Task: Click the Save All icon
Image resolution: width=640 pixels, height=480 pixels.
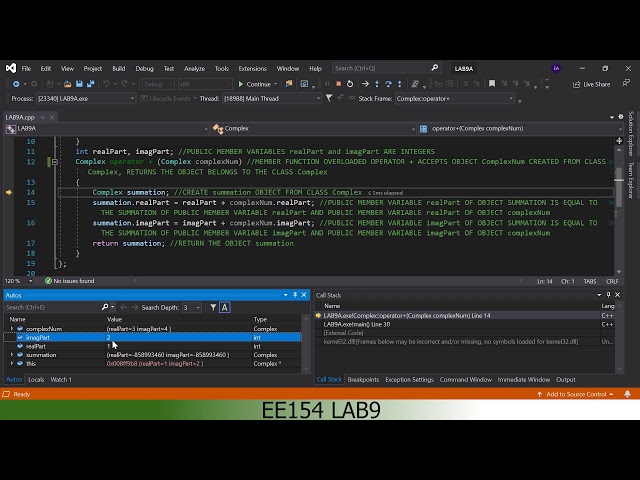Action: tap(90, 84)
